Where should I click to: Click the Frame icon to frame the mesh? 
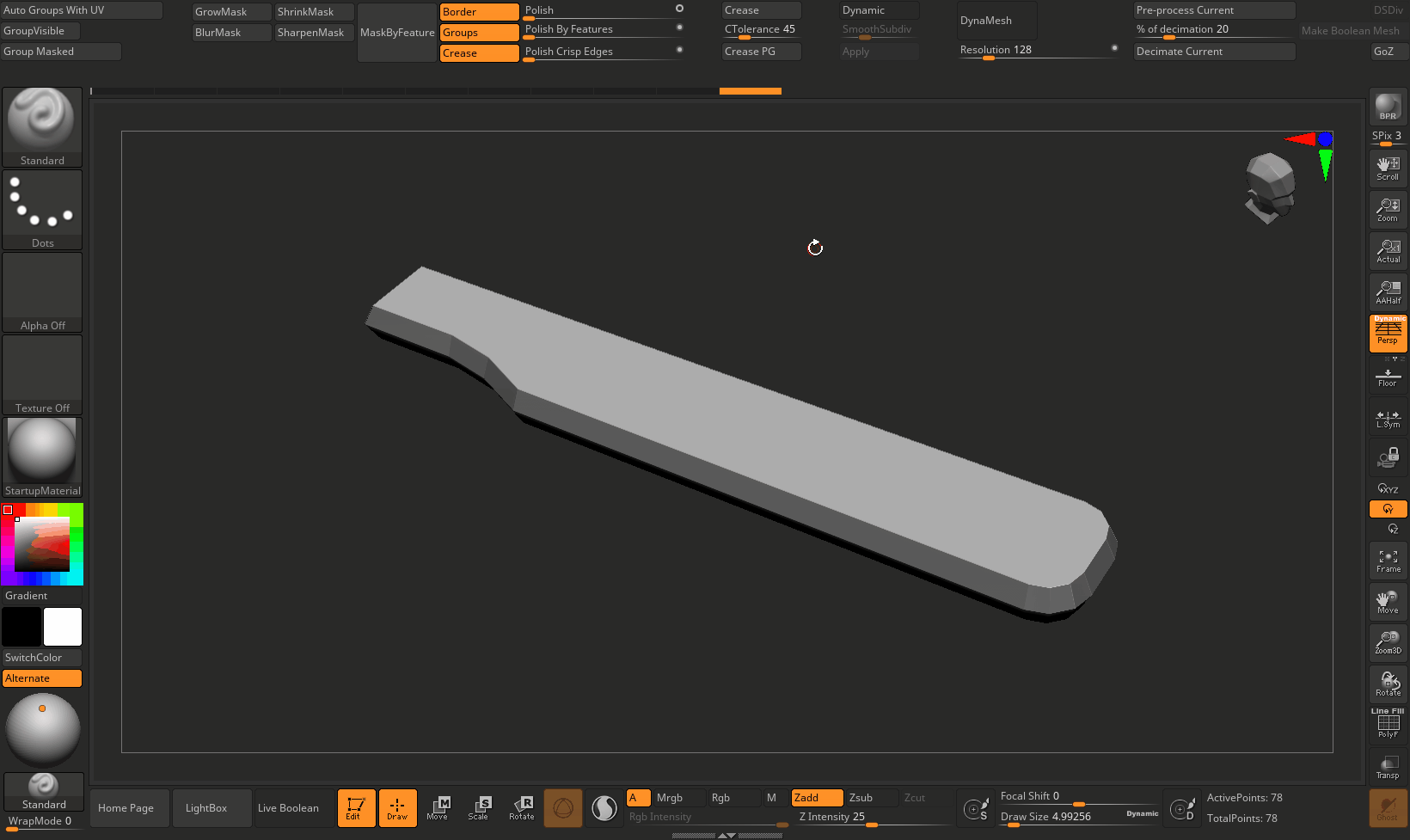click(x=1388, y=561)
